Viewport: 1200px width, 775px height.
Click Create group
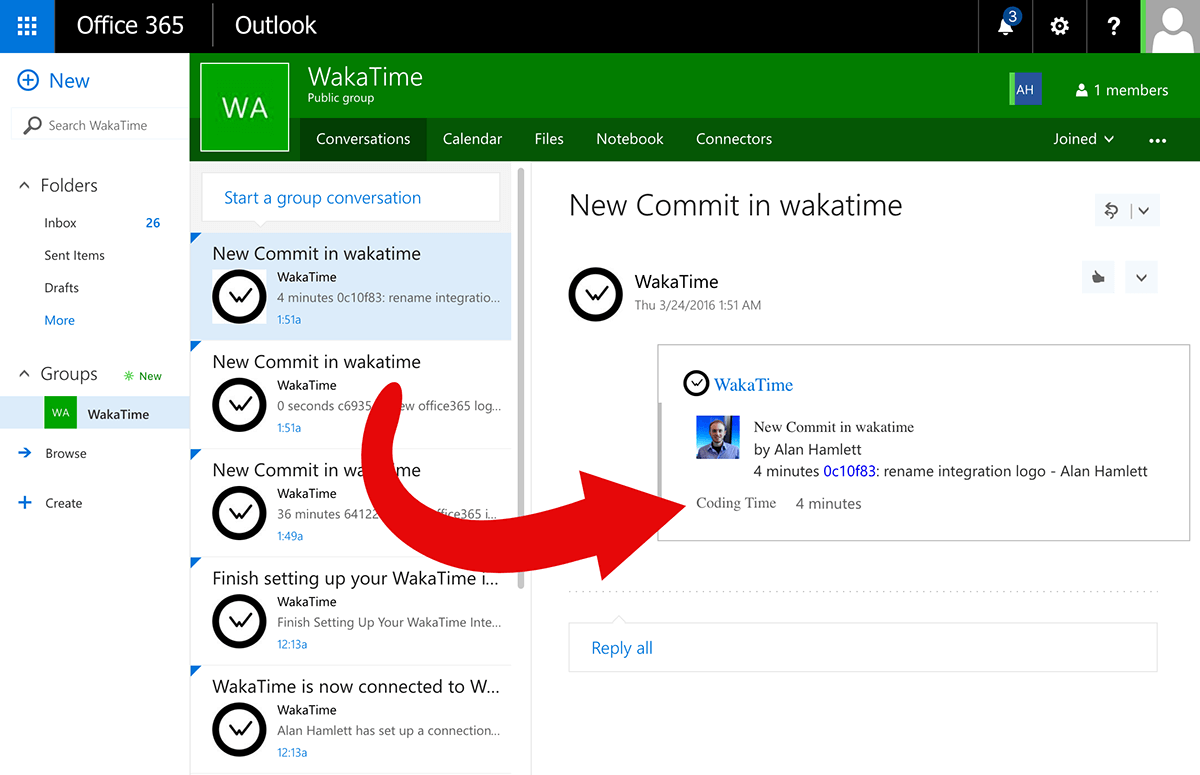point(64,503)
